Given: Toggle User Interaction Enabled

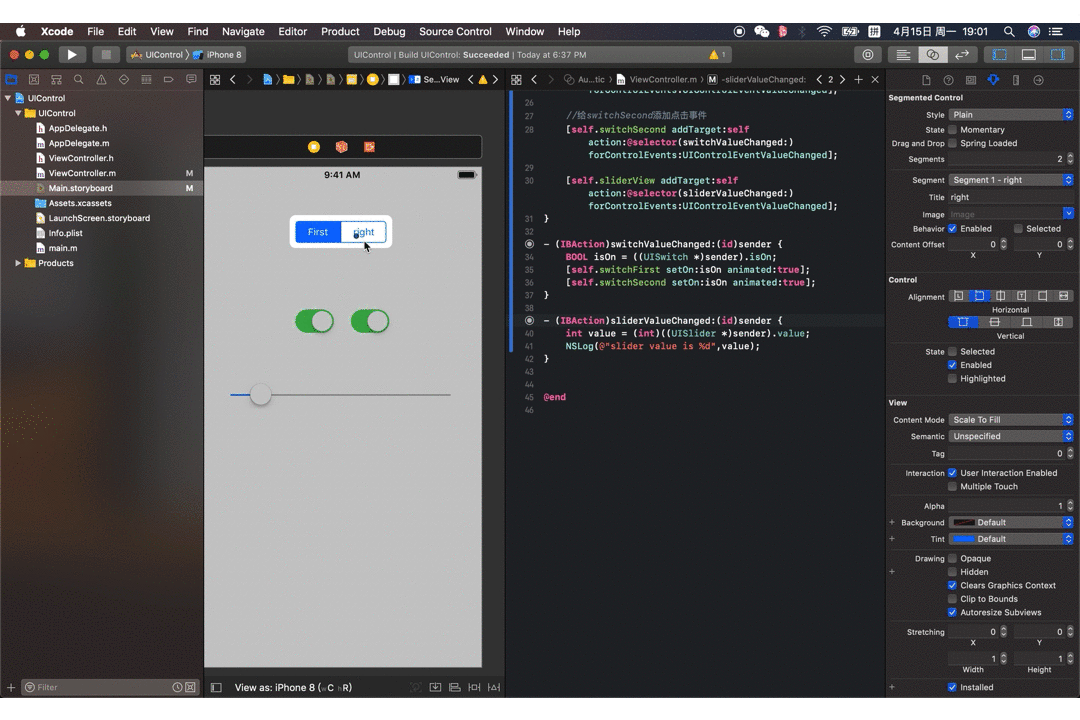Looking at the screenshot, I should pyautogui.click(x=953, y=473).
